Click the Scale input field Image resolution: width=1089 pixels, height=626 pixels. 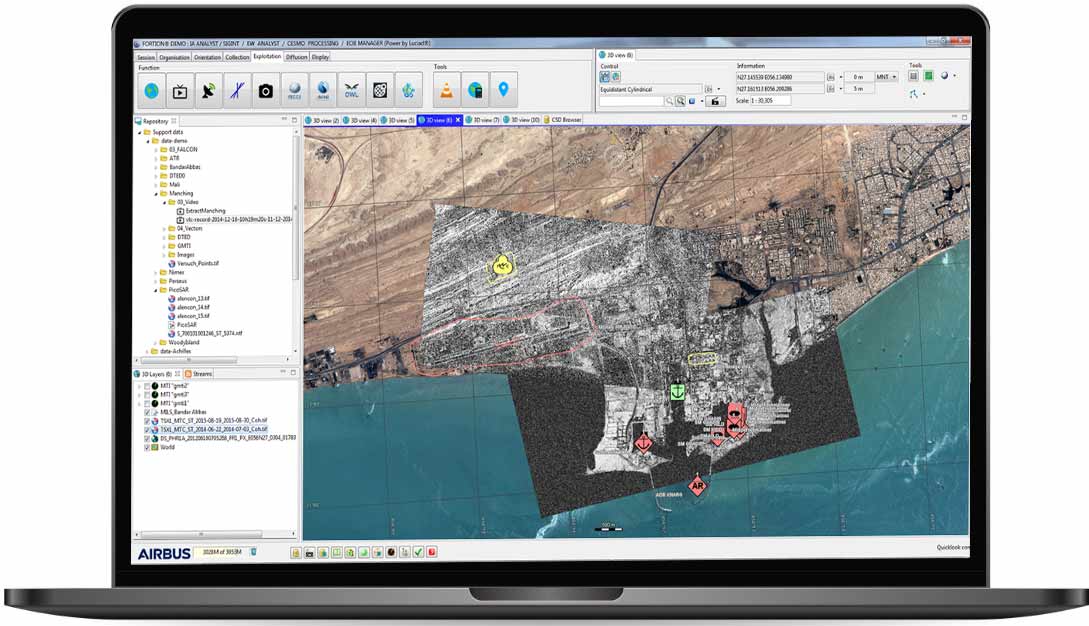pyautogui.click(x=770, y=100)
